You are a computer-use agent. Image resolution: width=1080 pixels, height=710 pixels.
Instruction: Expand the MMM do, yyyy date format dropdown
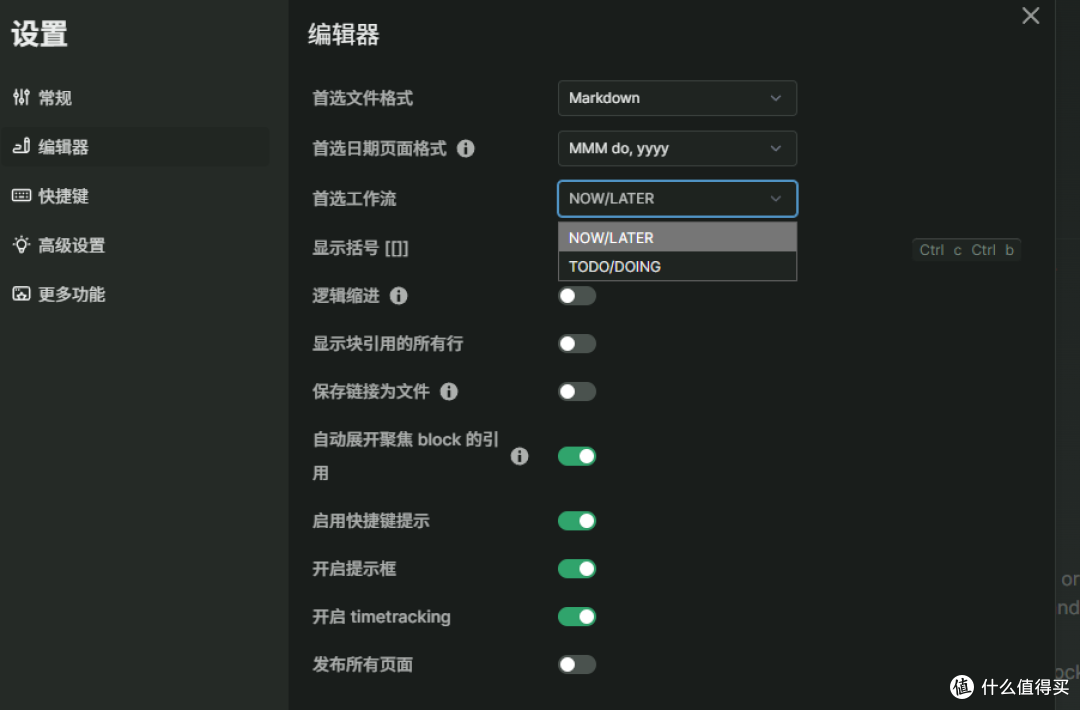point(677,148)
